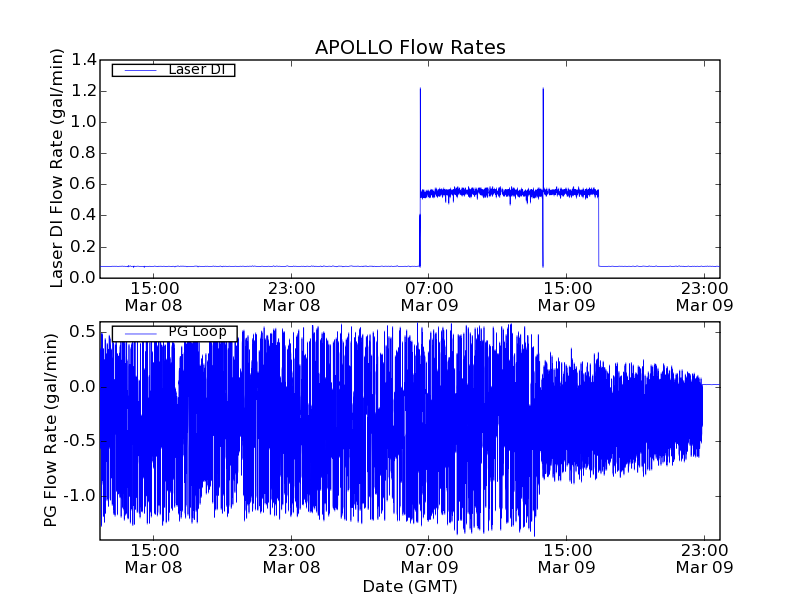Select the 'PG Loop' legend label

197,332
